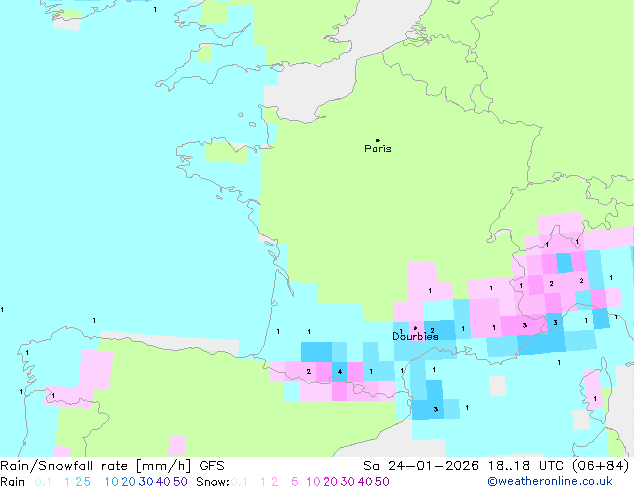The image size is (634, 490).
Task: Pick the Rain legend value 20
Action: point(128,482)
